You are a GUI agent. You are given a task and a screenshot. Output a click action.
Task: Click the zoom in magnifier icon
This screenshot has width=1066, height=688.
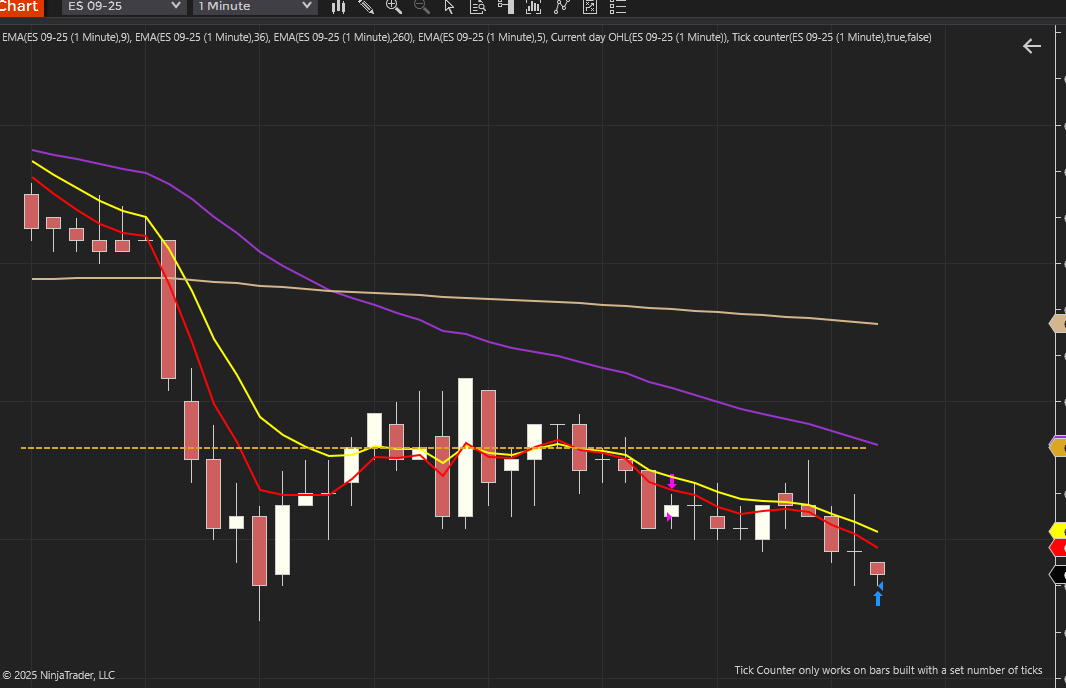pos(394,7)
